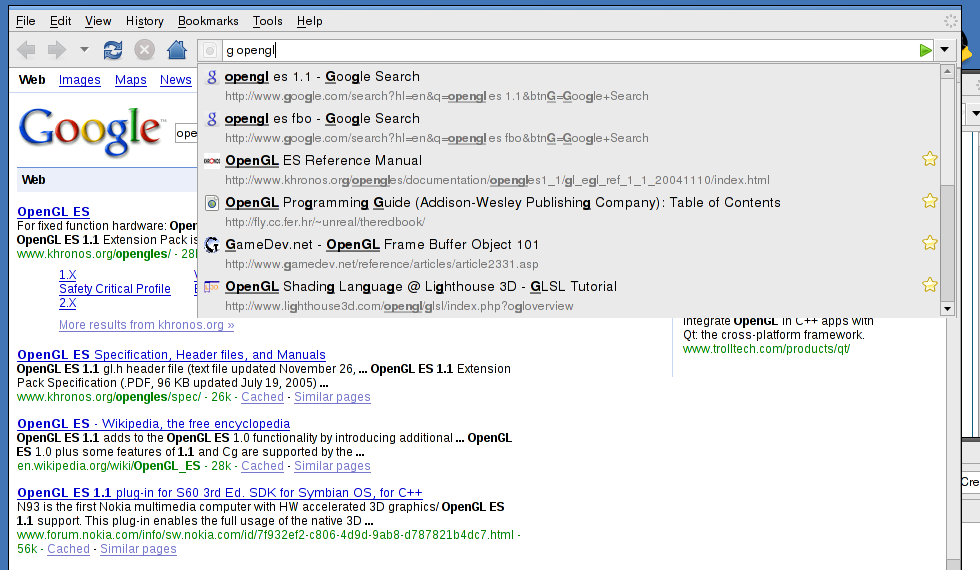
Task: Click scroll up arrow of suggestions list
Action: click(x=948, y=72)
